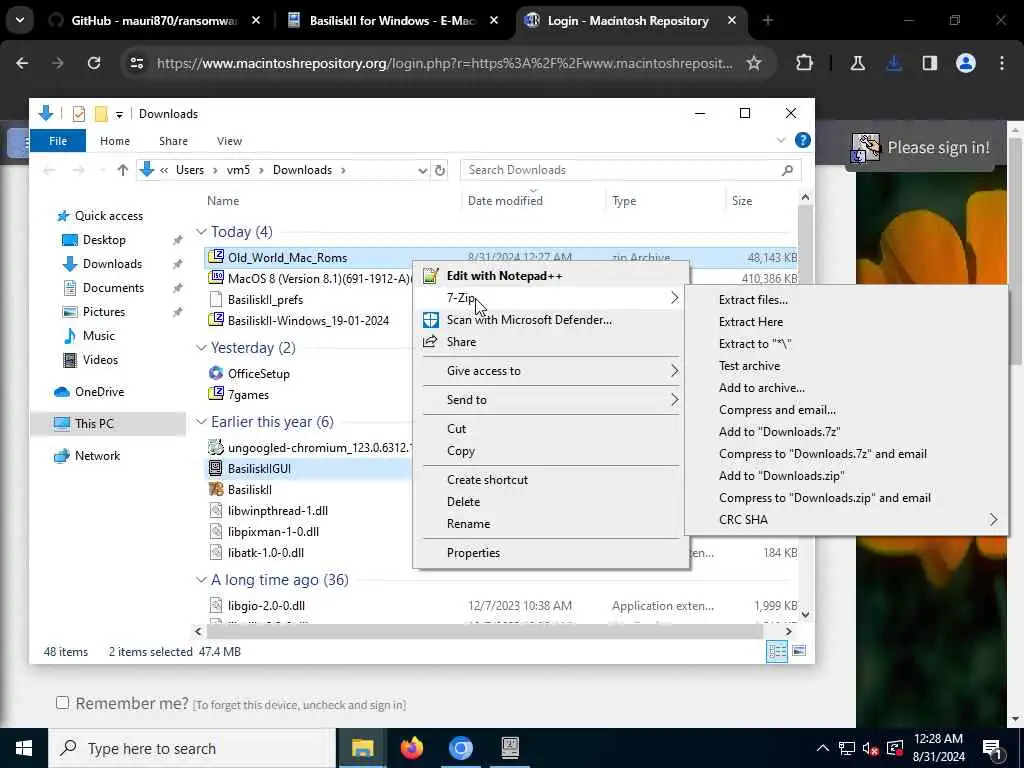Select the BasiliskII application icon

pyautogui.click(x=216, y=489)
